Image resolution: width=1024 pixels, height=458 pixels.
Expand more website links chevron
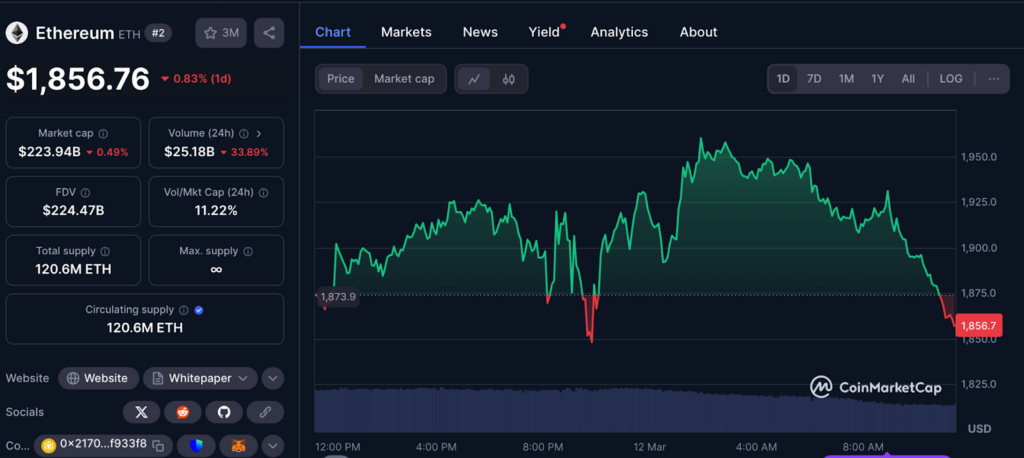point(273,378)
